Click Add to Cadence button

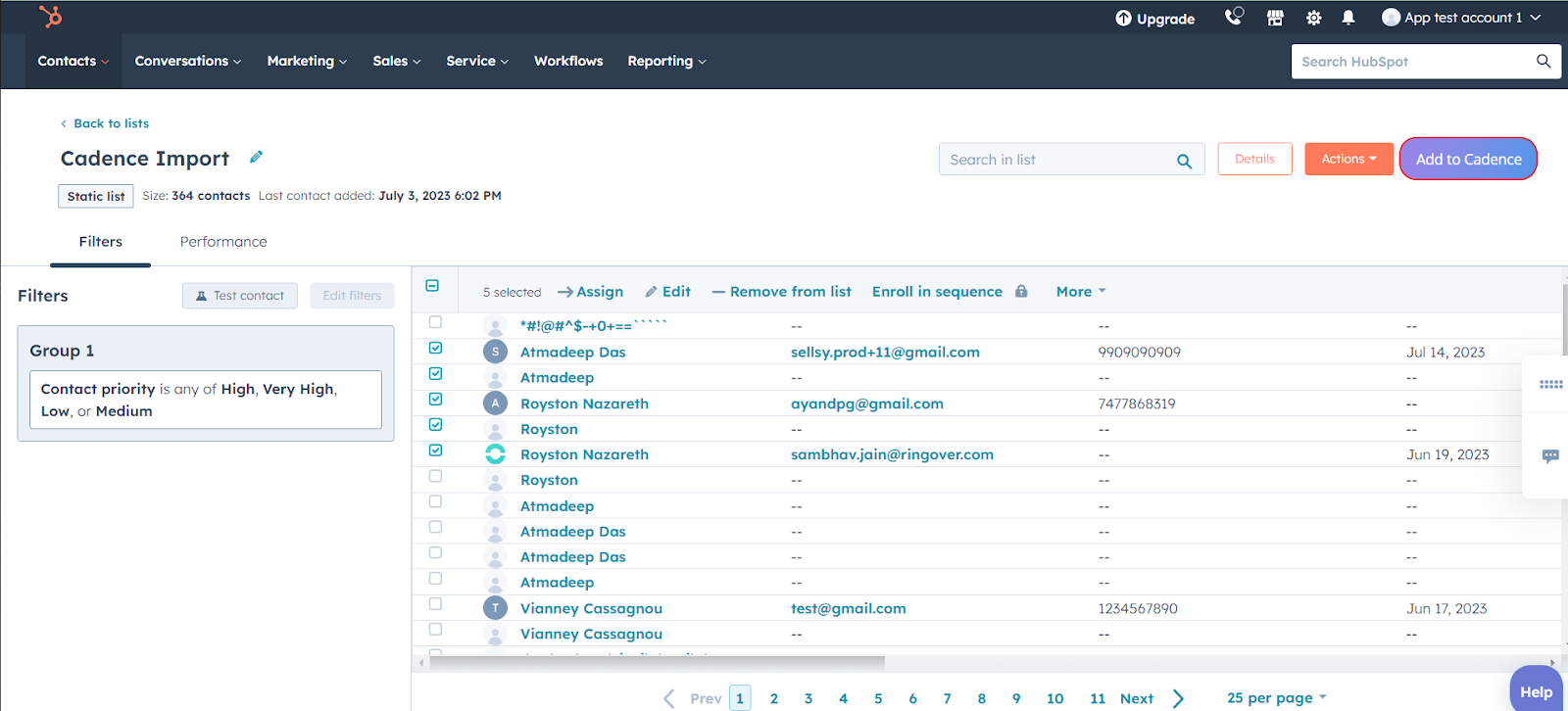click(x=1468, y=159)
